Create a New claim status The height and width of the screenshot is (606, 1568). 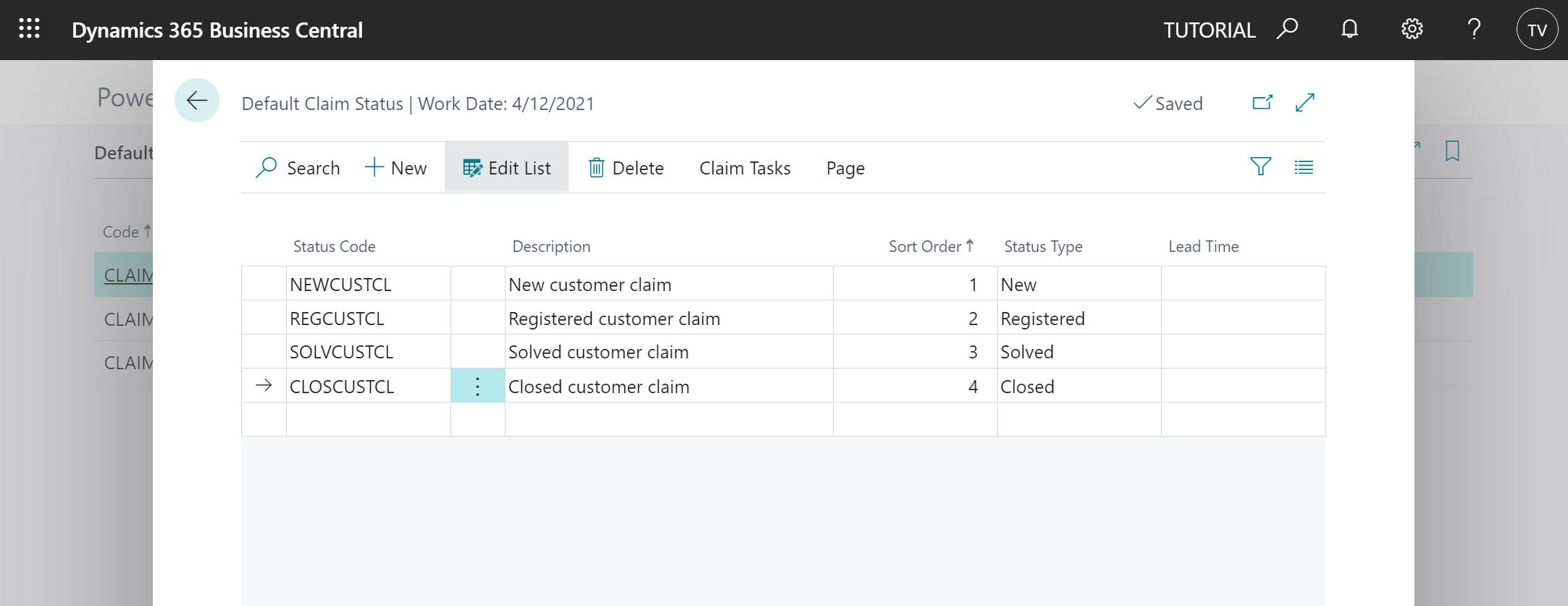395,168
